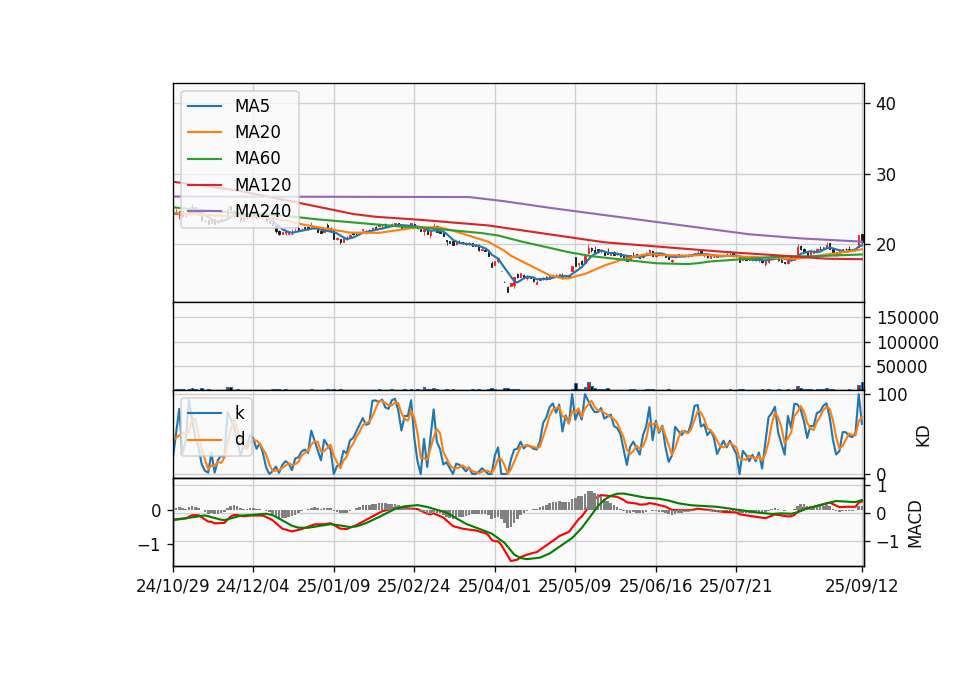Click the price axis value 20
This screenshot has height=690, width=960.
coord(886,246)
